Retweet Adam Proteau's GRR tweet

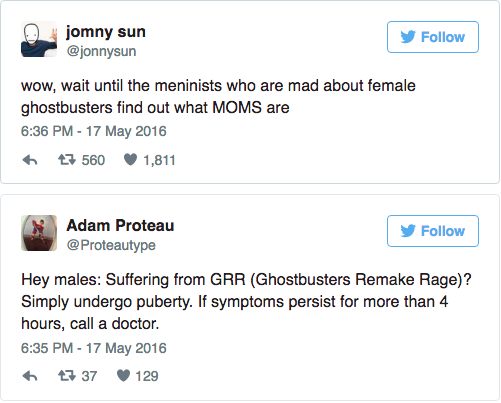click(x=67, y=376)
